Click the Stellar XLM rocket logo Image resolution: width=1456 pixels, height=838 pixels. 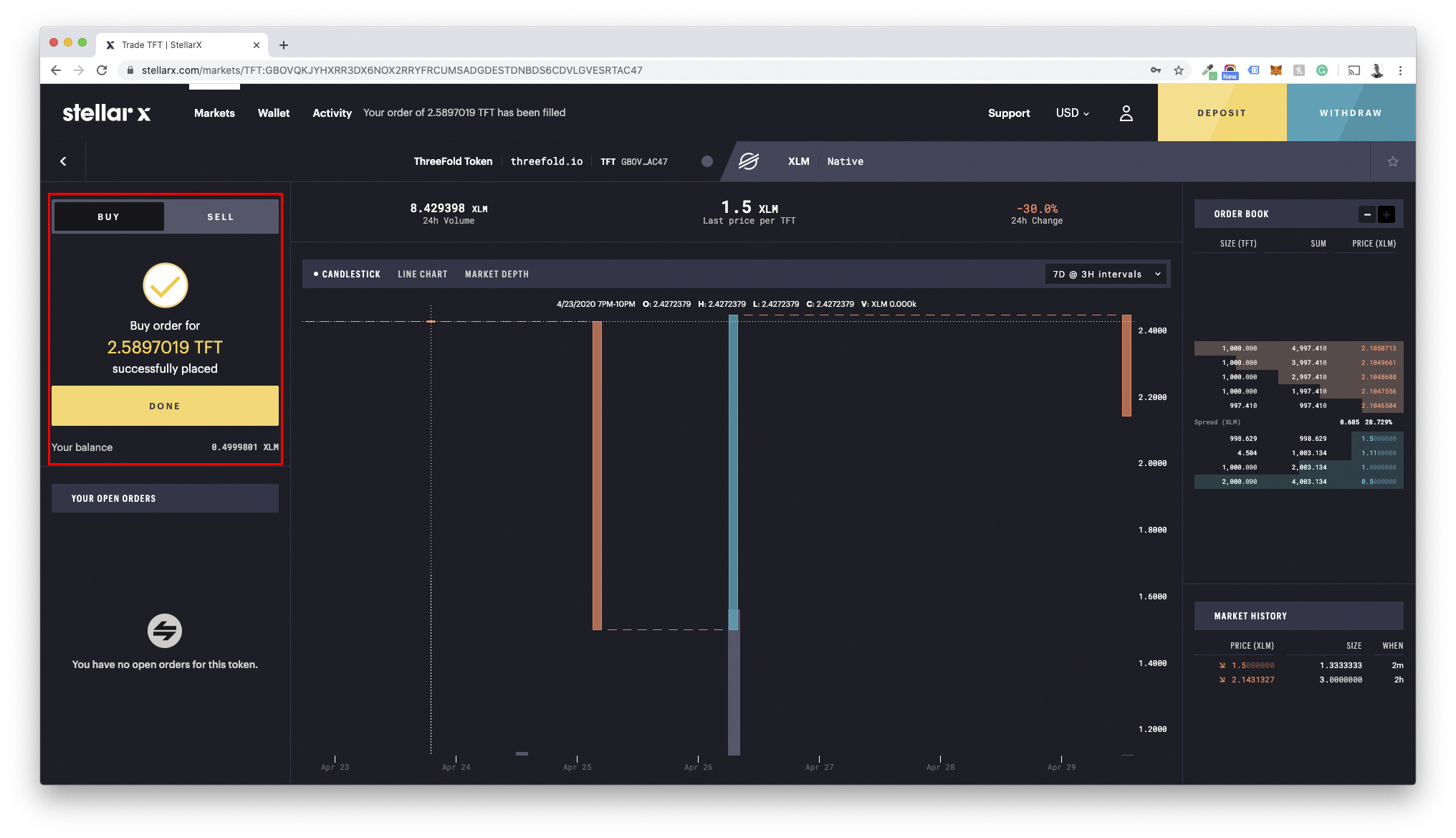point(749,161)
